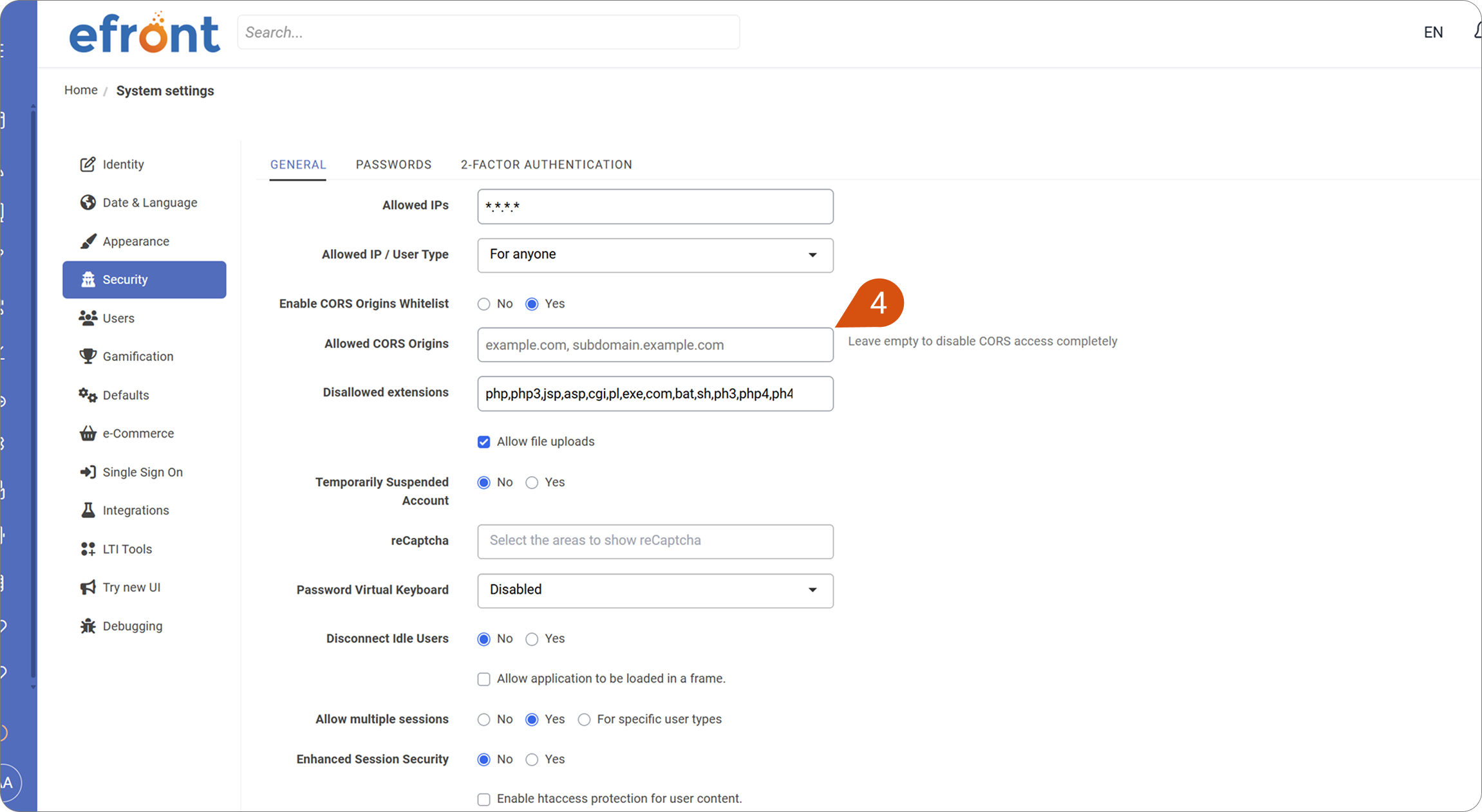Select No for Disconnect Idle Users
This screenshot has width=1482, height=812.
[x=483, y=639]
